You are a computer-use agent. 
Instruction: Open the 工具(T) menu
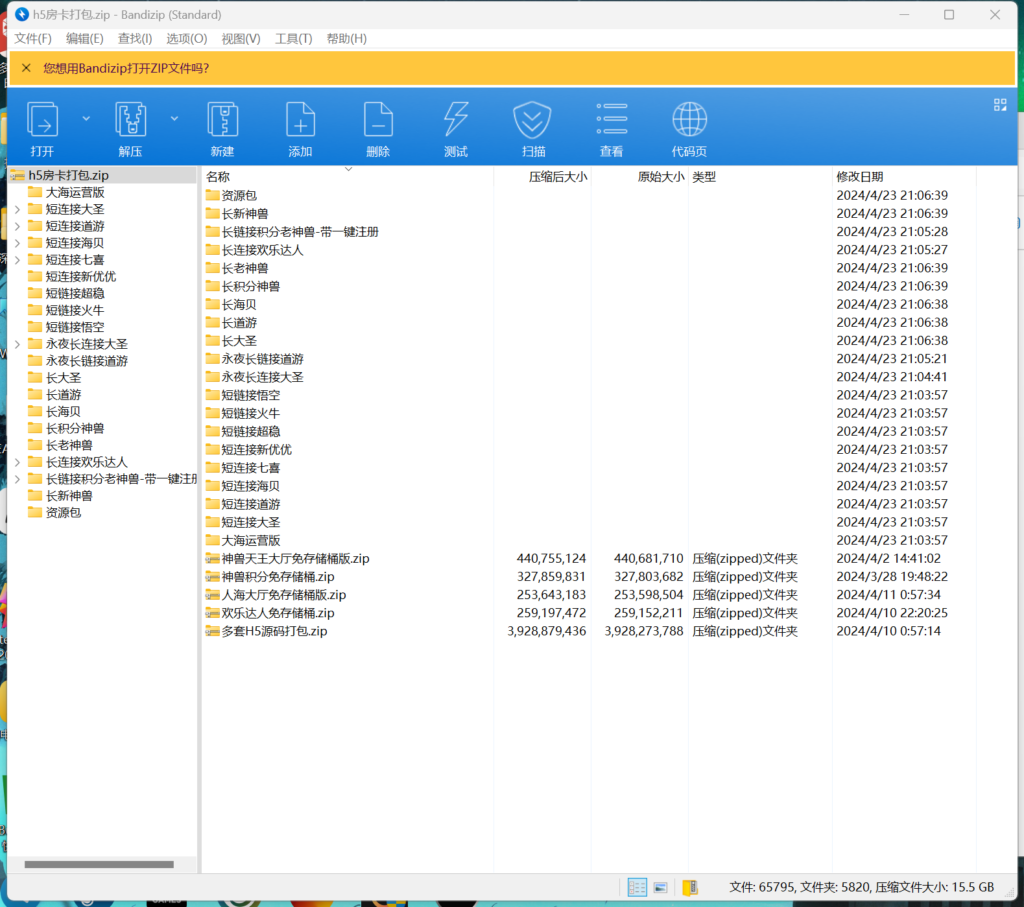tap(294, 38)
